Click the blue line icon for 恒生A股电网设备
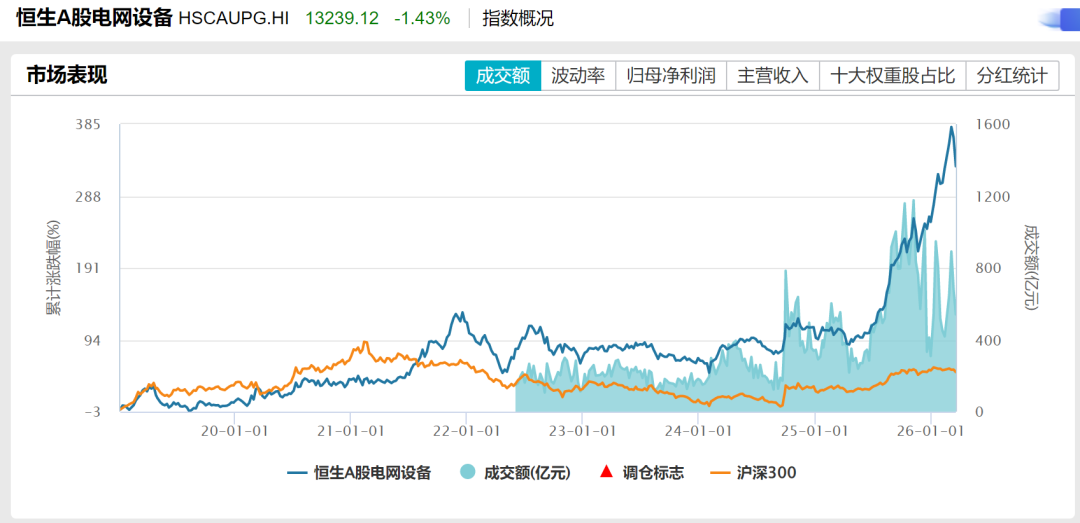 [x=297, y=473]
